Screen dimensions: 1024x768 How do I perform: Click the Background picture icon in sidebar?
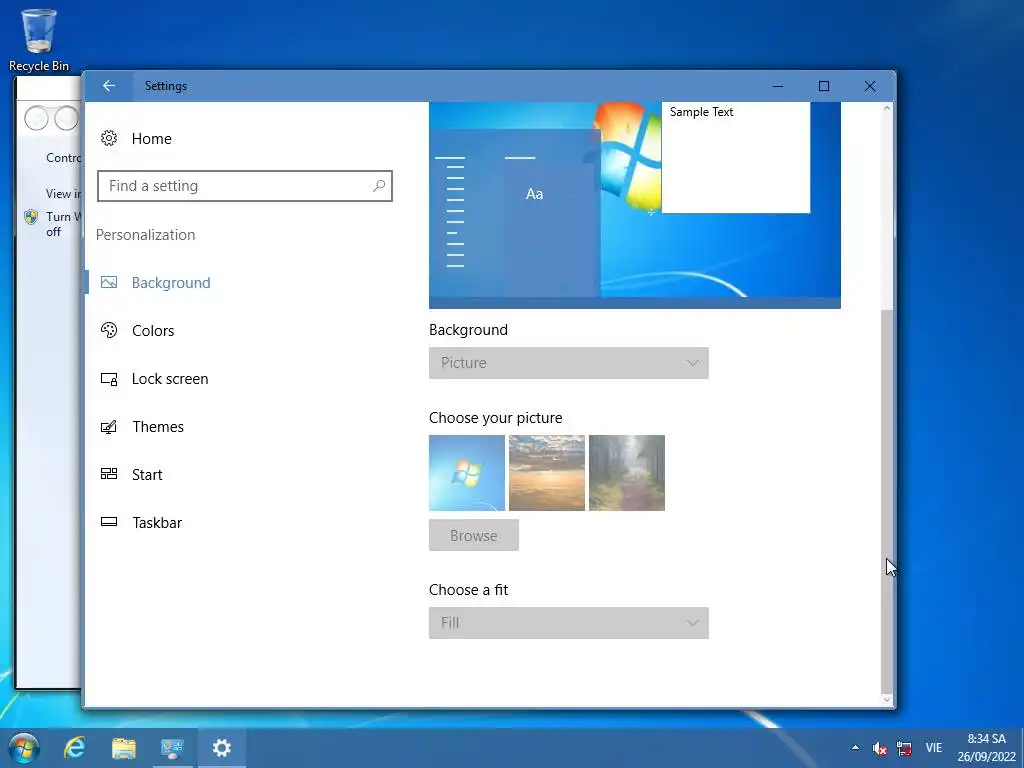click(x=109, y=282)
